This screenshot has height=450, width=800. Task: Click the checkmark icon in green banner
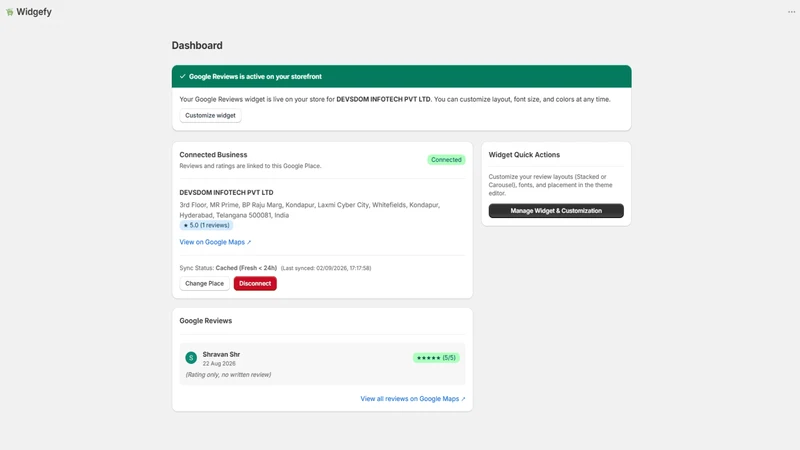pos(182,77)
